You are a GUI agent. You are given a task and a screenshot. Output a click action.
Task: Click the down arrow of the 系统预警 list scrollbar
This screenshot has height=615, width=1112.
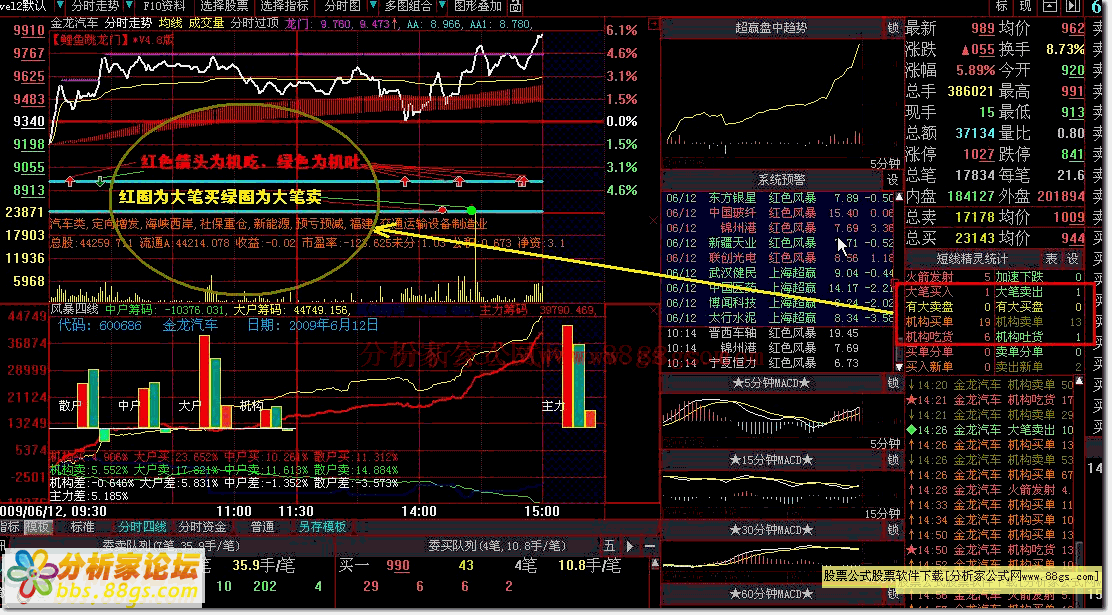[x=899, y=367]
